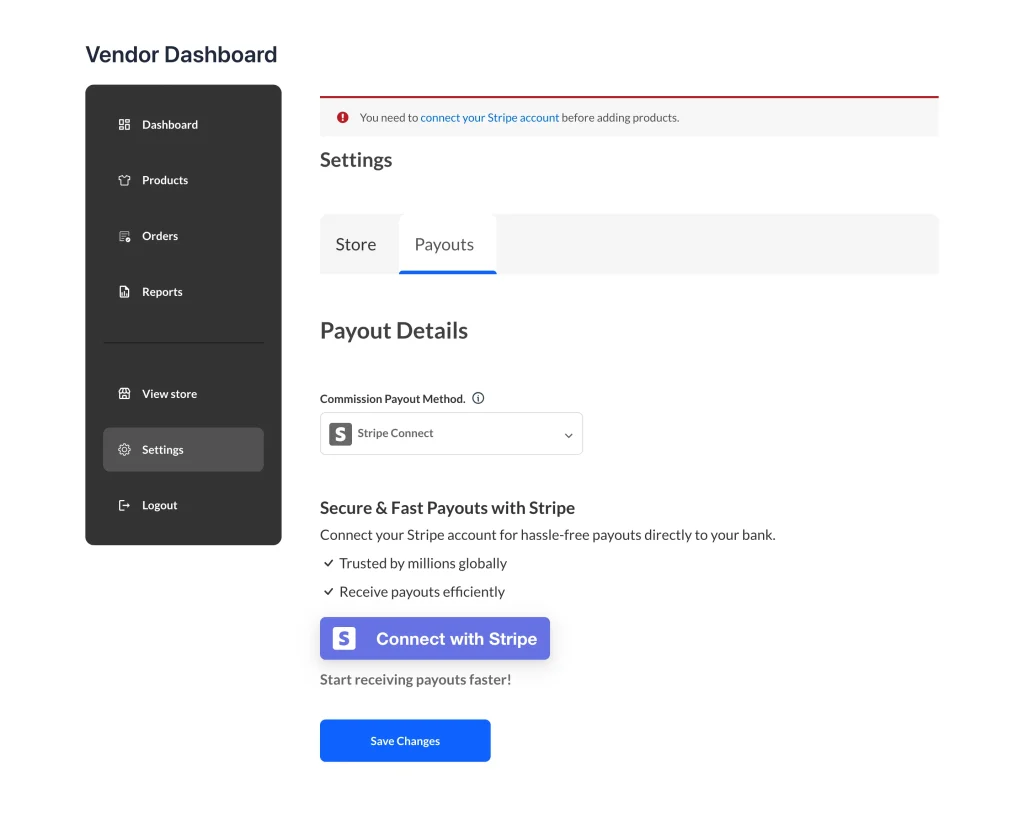Click the Logout arrow icon

124,505
